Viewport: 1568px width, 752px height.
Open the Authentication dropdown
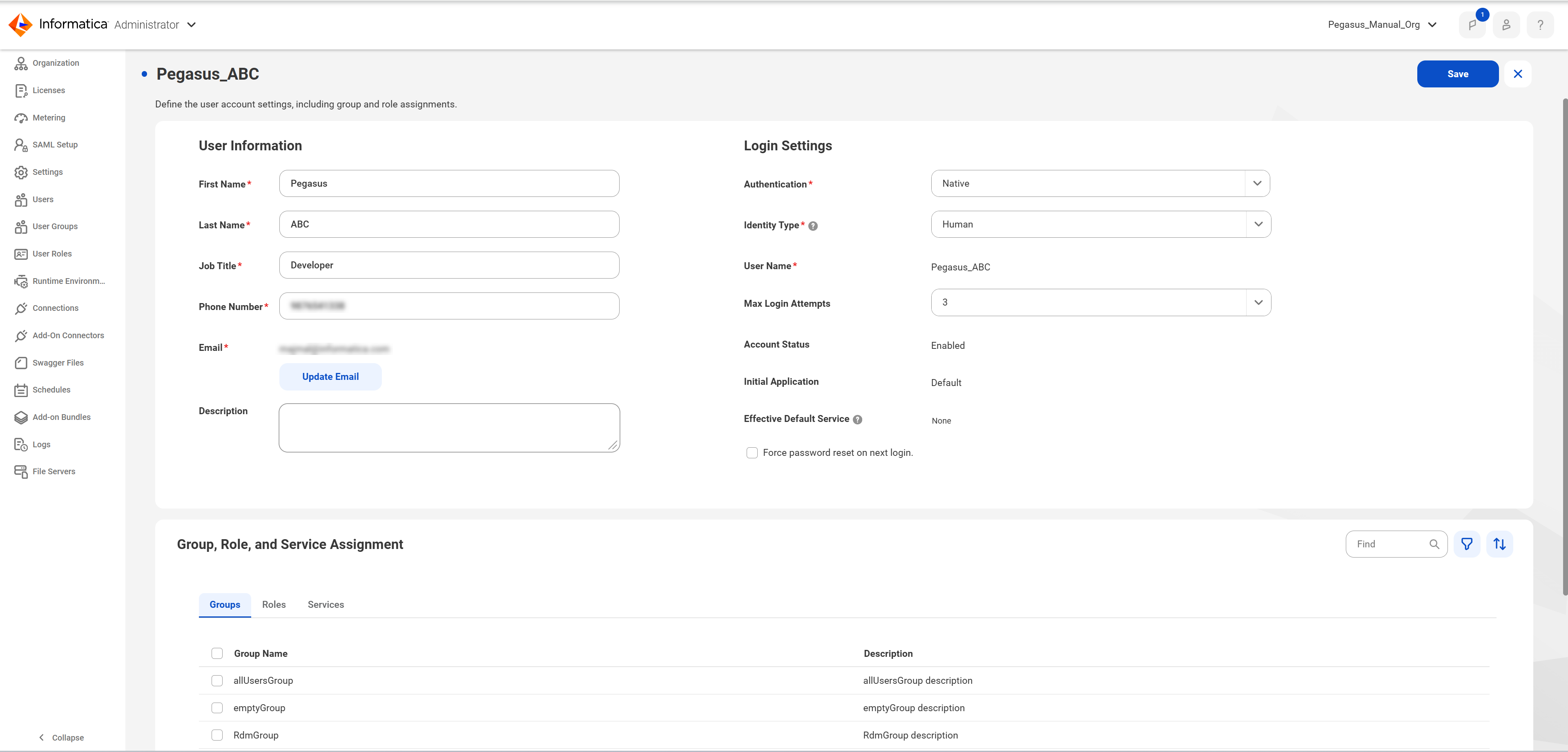coord(1100,183)
